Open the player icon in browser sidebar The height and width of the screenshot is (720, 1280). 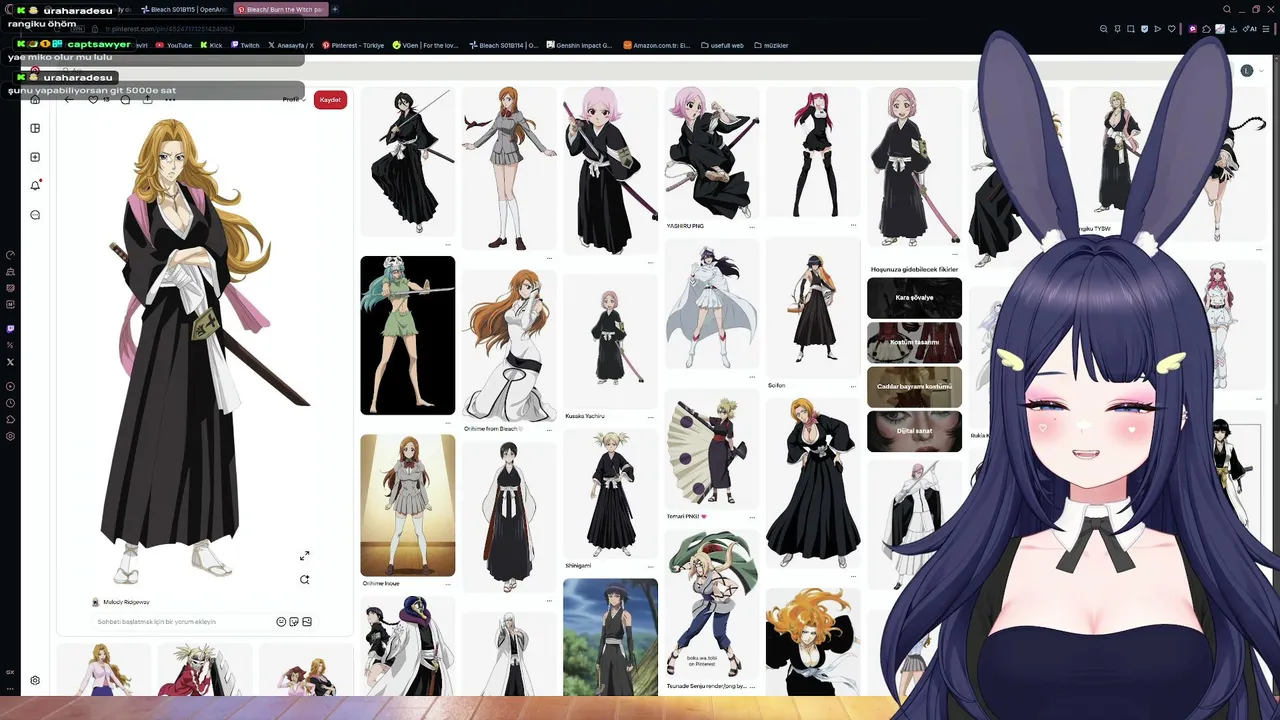click(10, 386)
